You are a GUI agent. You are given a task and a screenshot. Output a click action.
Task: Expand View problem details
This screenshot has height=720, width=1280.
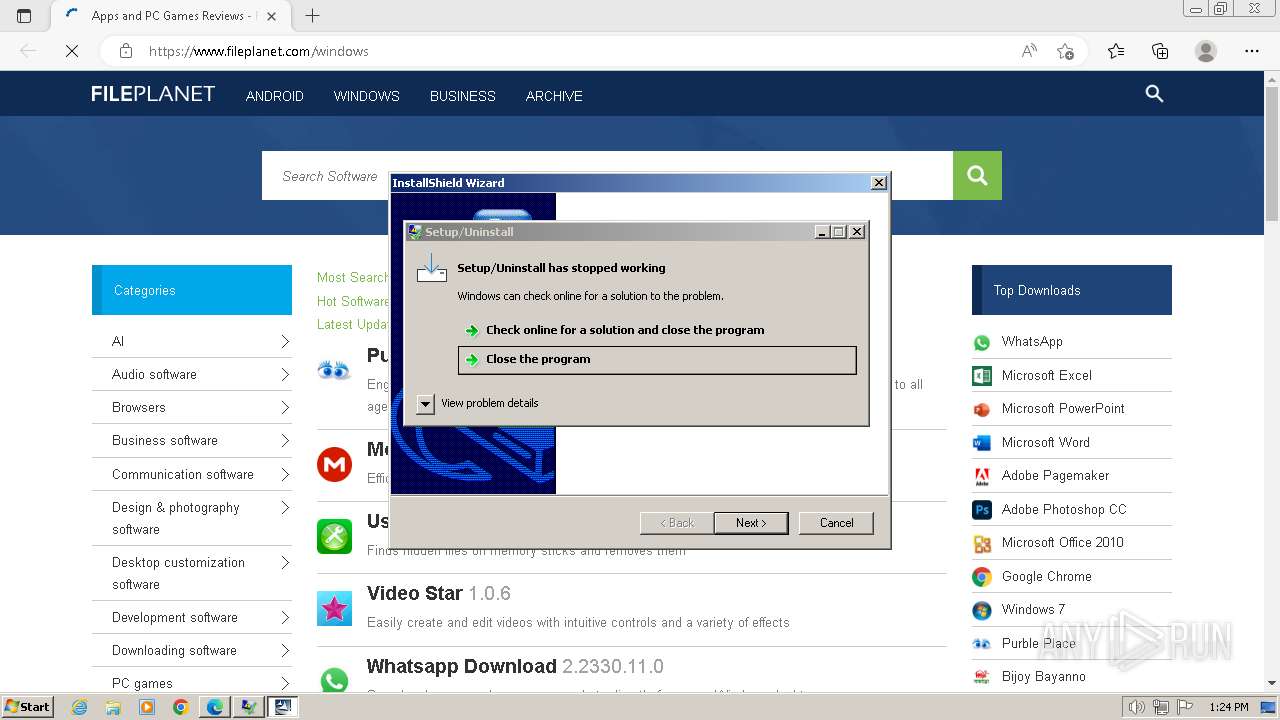425,404
